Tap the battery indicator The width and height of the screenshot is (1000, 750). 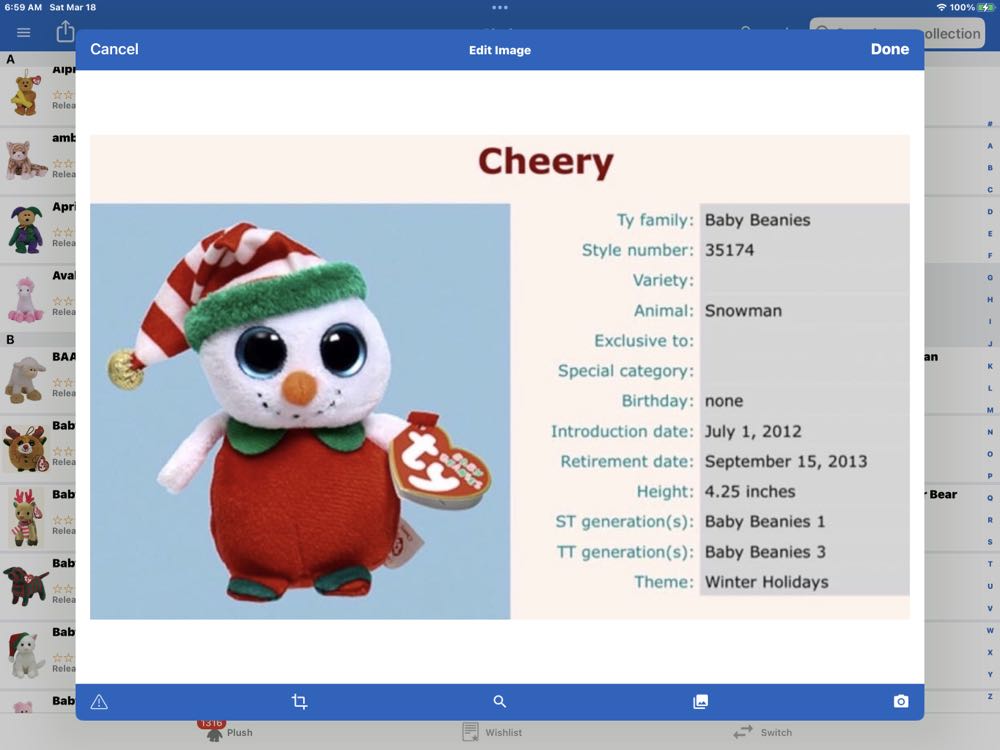coord(987,7)
